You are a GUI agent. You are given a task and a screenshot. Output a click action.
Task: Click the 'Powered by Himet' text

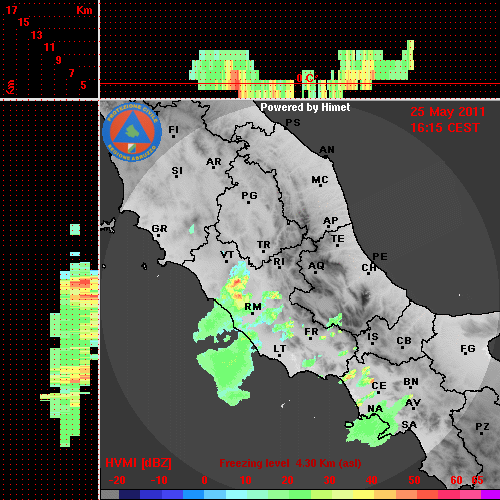[305, 107]
